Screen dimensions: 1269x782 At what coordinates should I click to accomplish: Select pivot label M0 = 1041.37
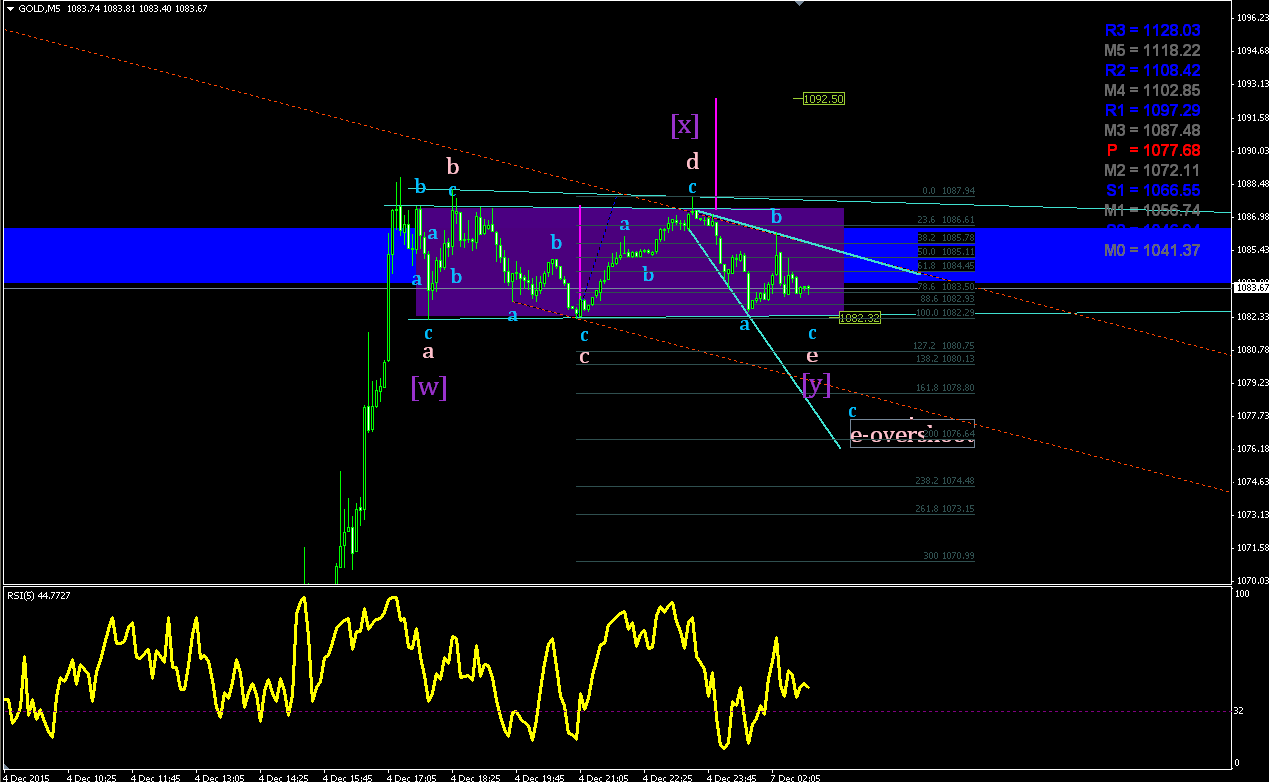coord(1152,251)
